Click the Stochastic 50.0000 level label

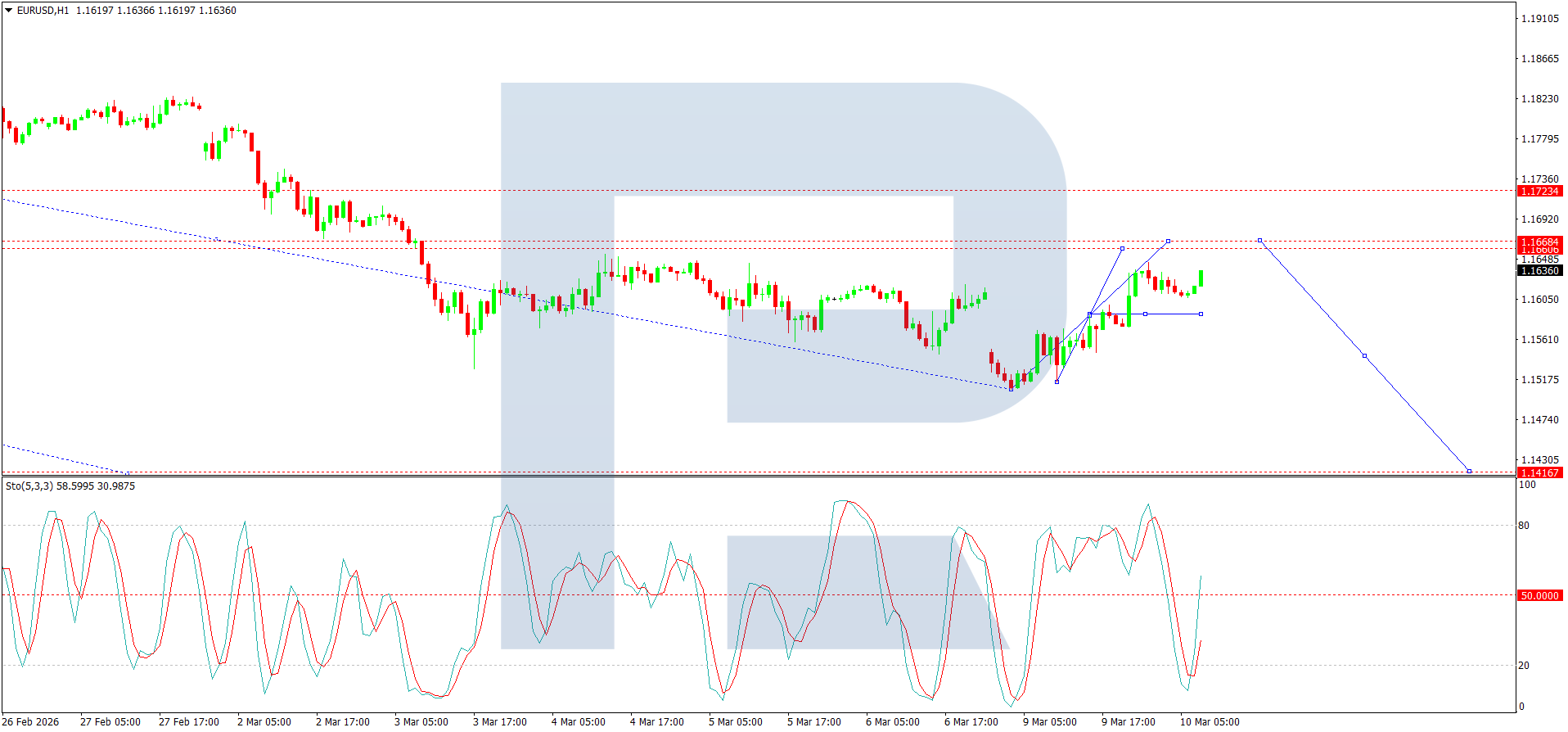(x=1539, y=595)
